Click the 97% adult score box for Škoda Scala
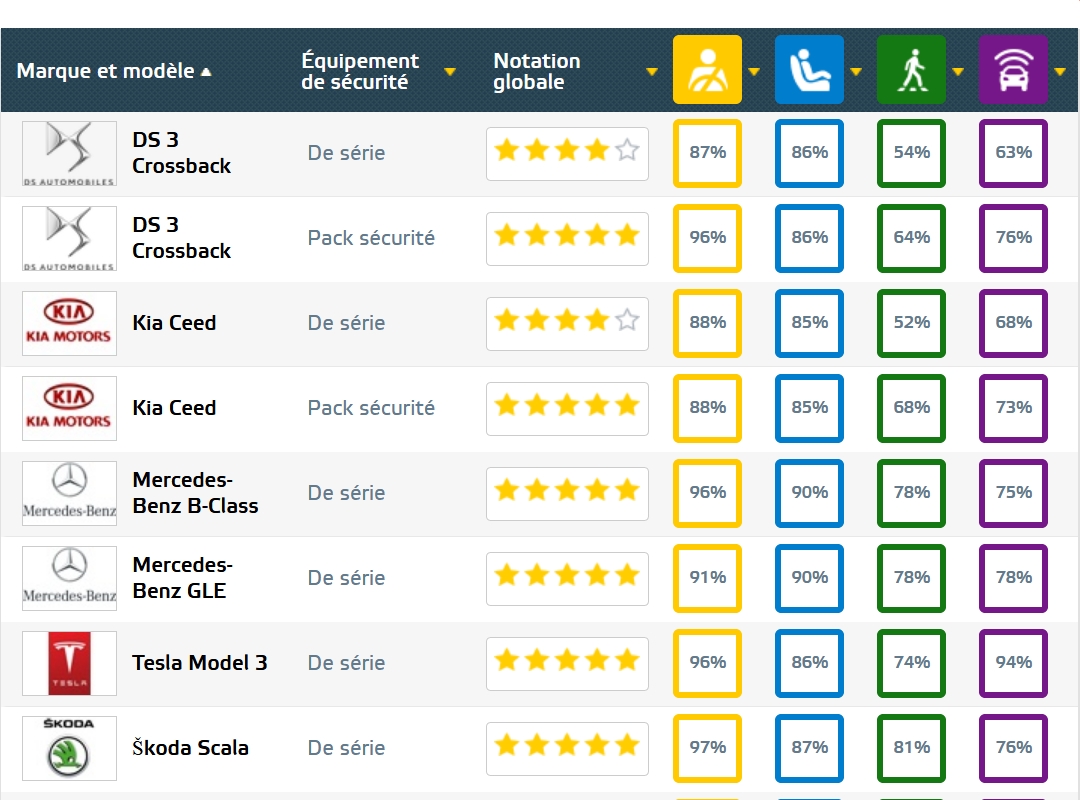Screen dimensions: 1080x800 coord(707,748)
